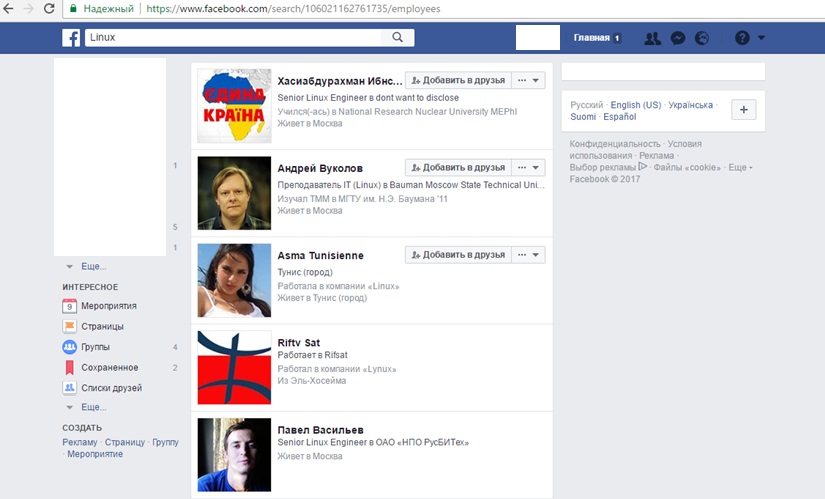Open Группы icon in sidebar

click(69, 347)
